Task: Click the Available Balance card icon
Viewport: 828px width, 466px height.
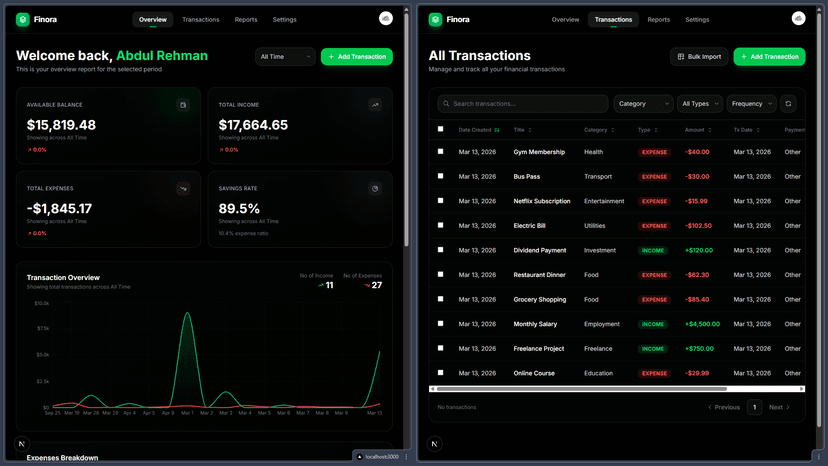Action: tap(183, 105)
